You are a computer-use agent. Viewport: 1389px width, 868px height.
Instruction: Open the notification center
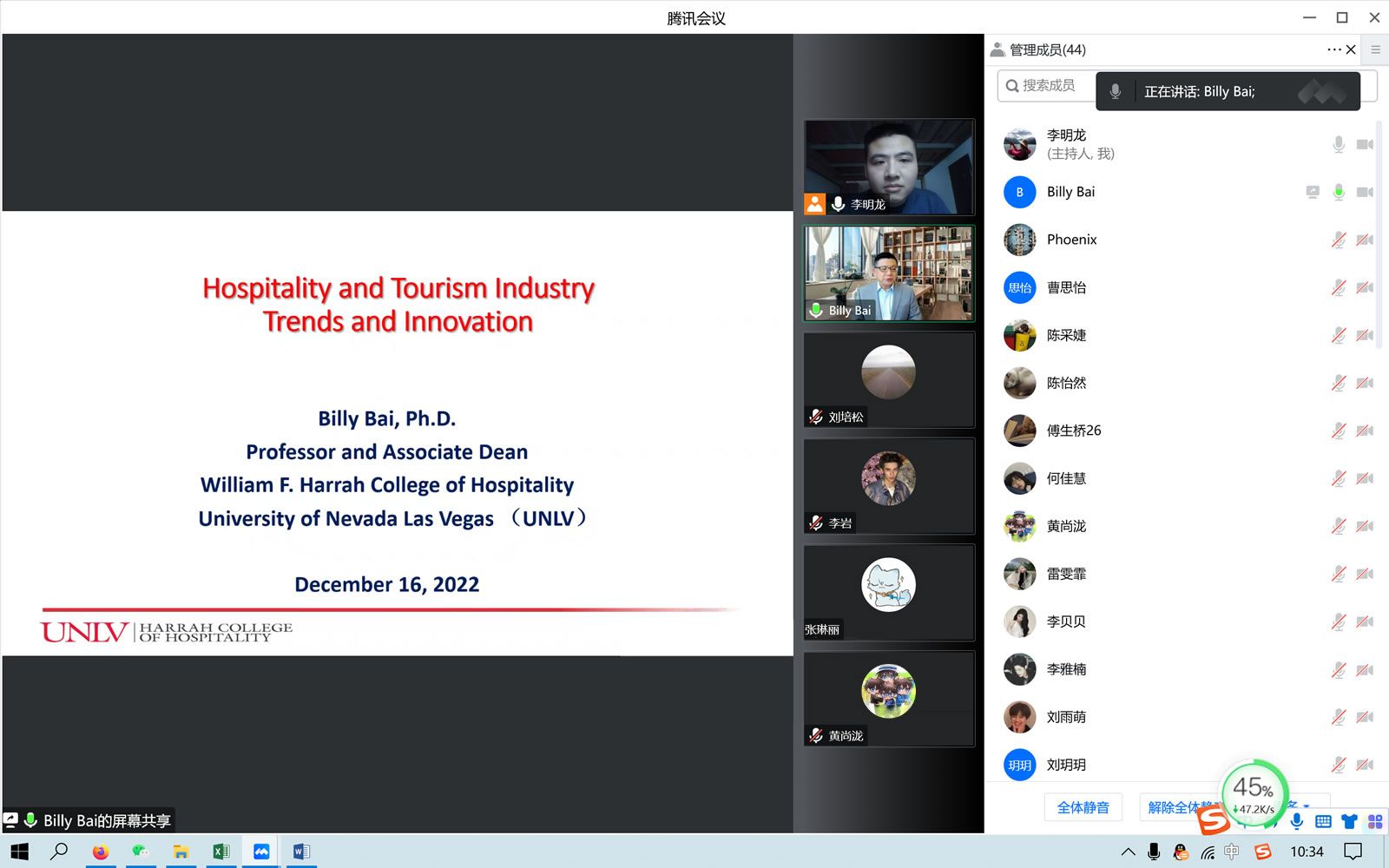coord(1353,852)
